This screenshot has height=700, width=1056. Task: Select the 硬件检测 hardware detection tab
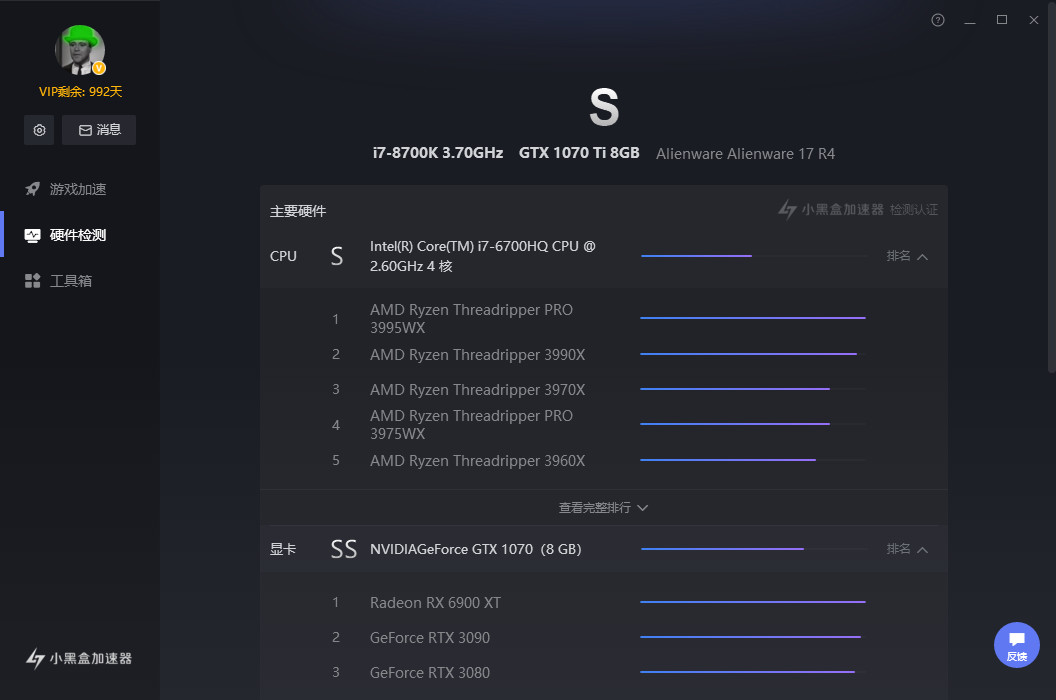78,235
